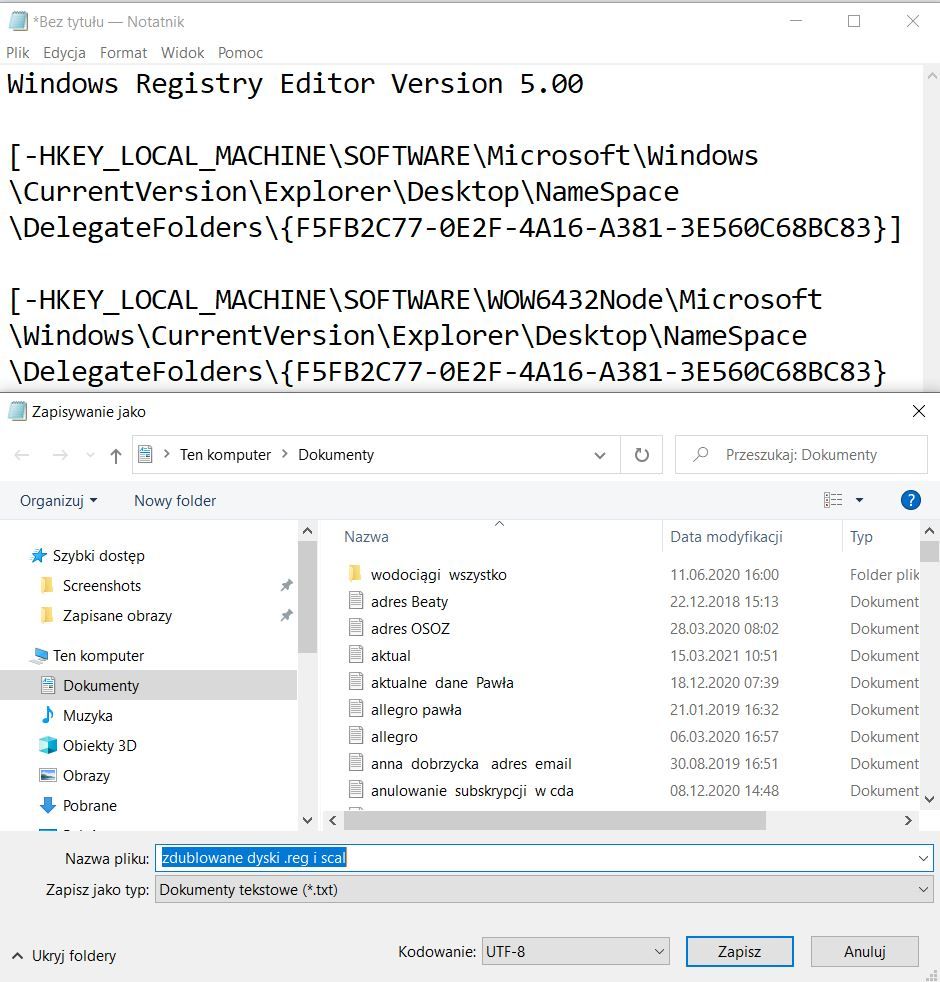Open the Format menu
940x982 pixels.
[x=123, y=52]
